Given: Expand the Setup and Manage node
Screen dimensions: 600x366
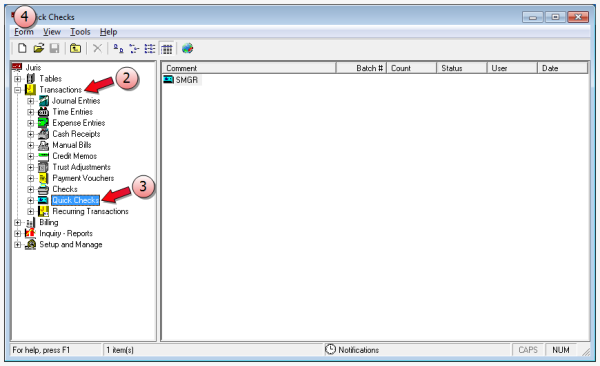Looking at the screenshot, I should (x=18, y=245).
